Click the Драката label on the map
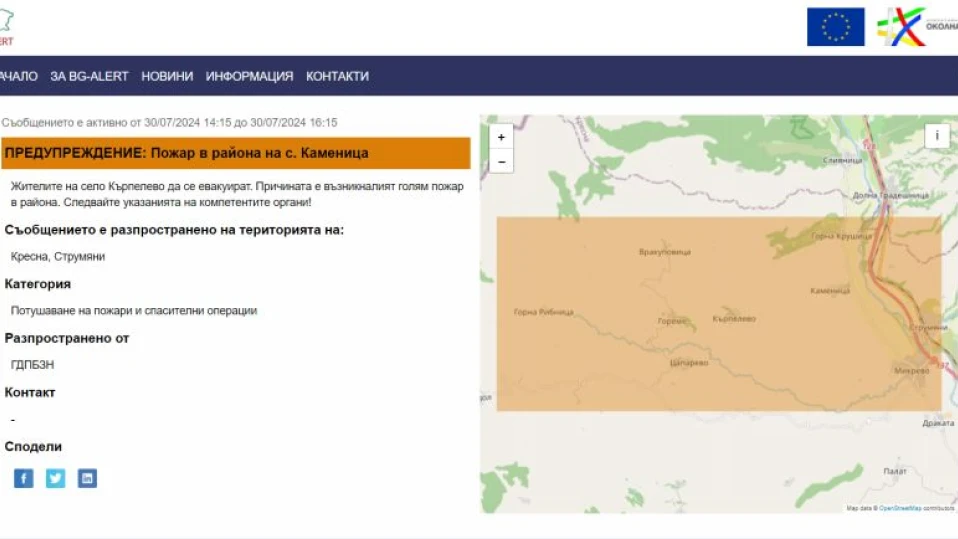 (x=938, y=423)
